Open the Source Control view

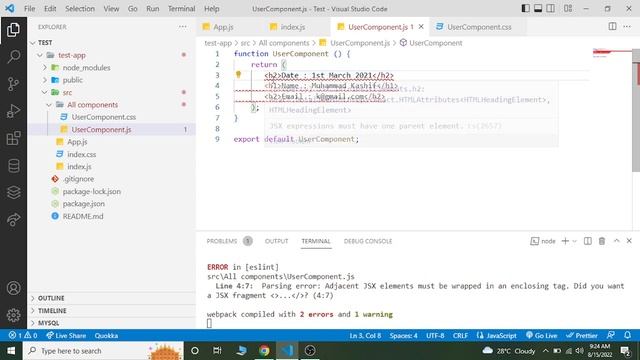click(13, 84)
